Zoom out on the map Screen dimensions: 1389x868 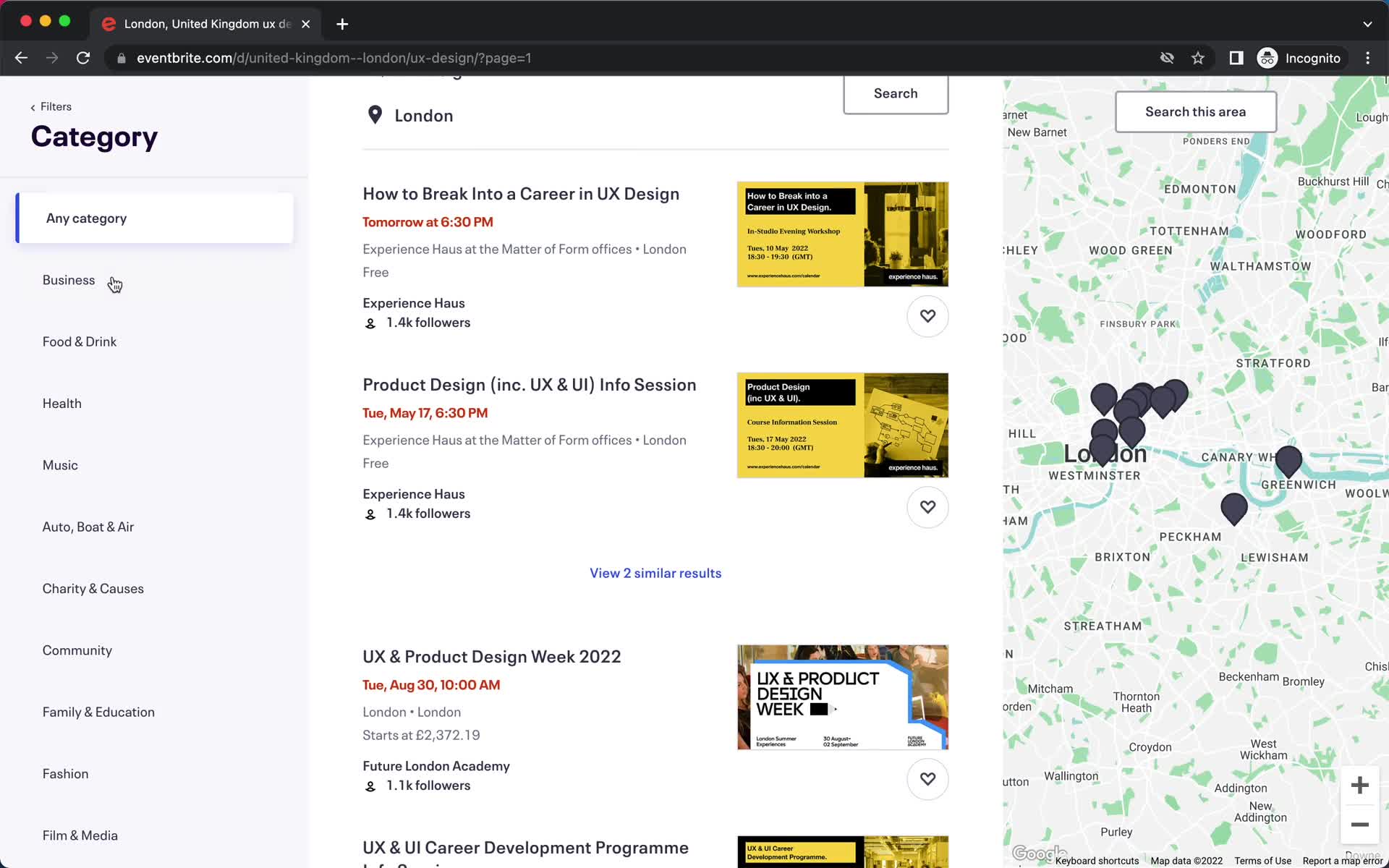(1360, 825)
